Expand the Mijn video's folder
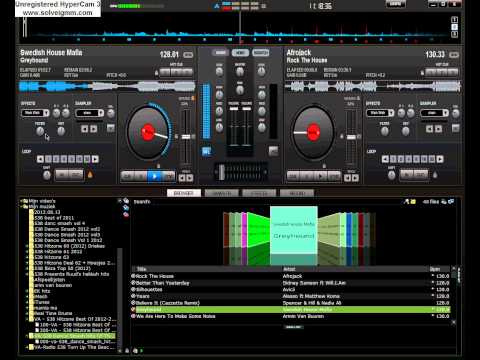 coord(21,201)
